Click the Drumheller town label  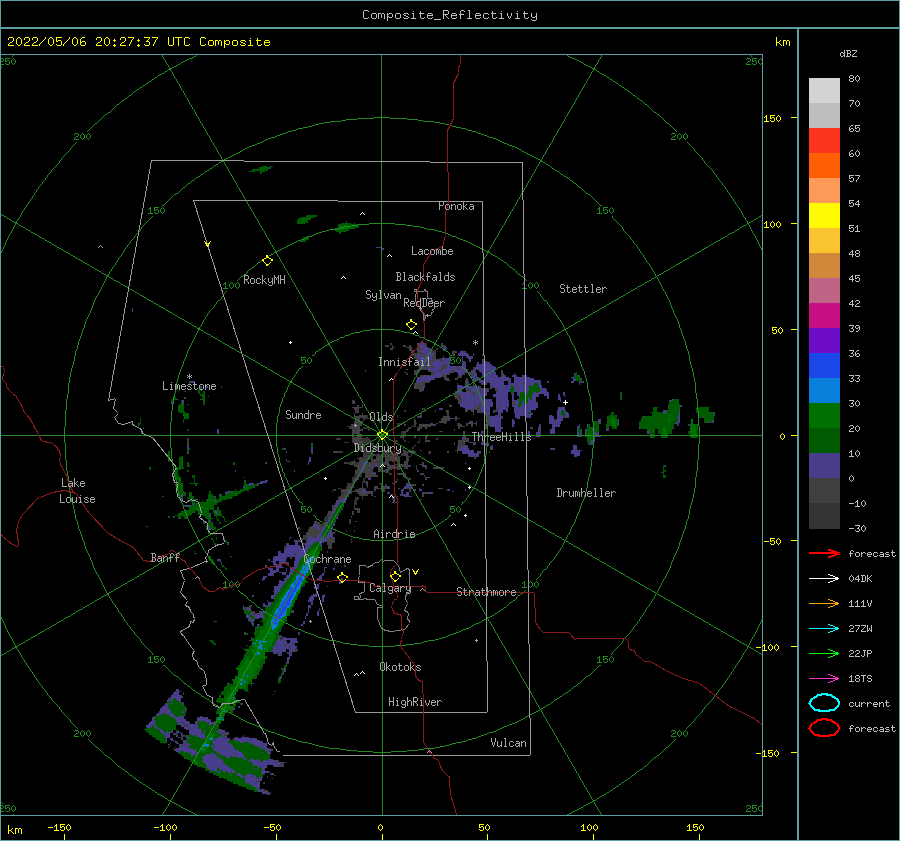pyautogui.click(x=586, y=493)
